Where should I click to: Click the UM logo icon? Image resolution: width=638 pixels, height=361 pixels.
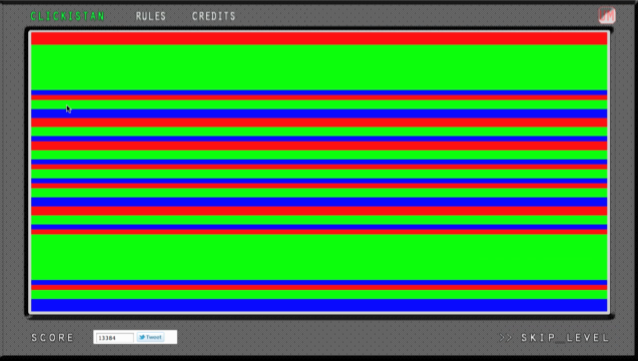[x=607, y=15]
